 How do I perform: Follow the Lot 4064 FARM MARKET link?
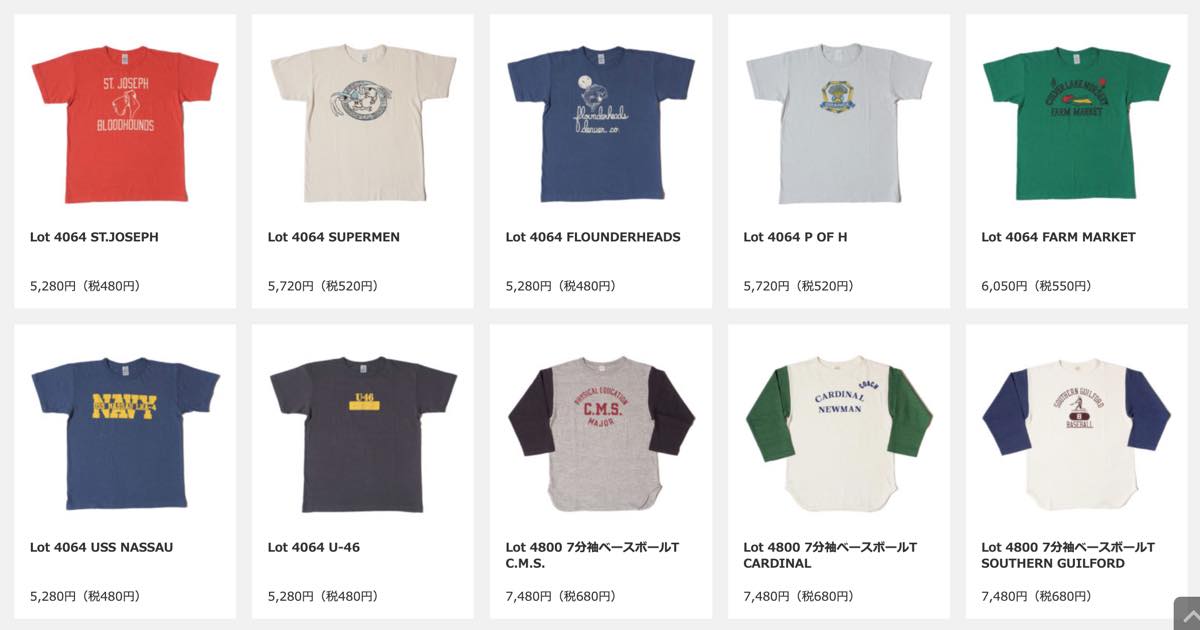(x=1058, y=237)
